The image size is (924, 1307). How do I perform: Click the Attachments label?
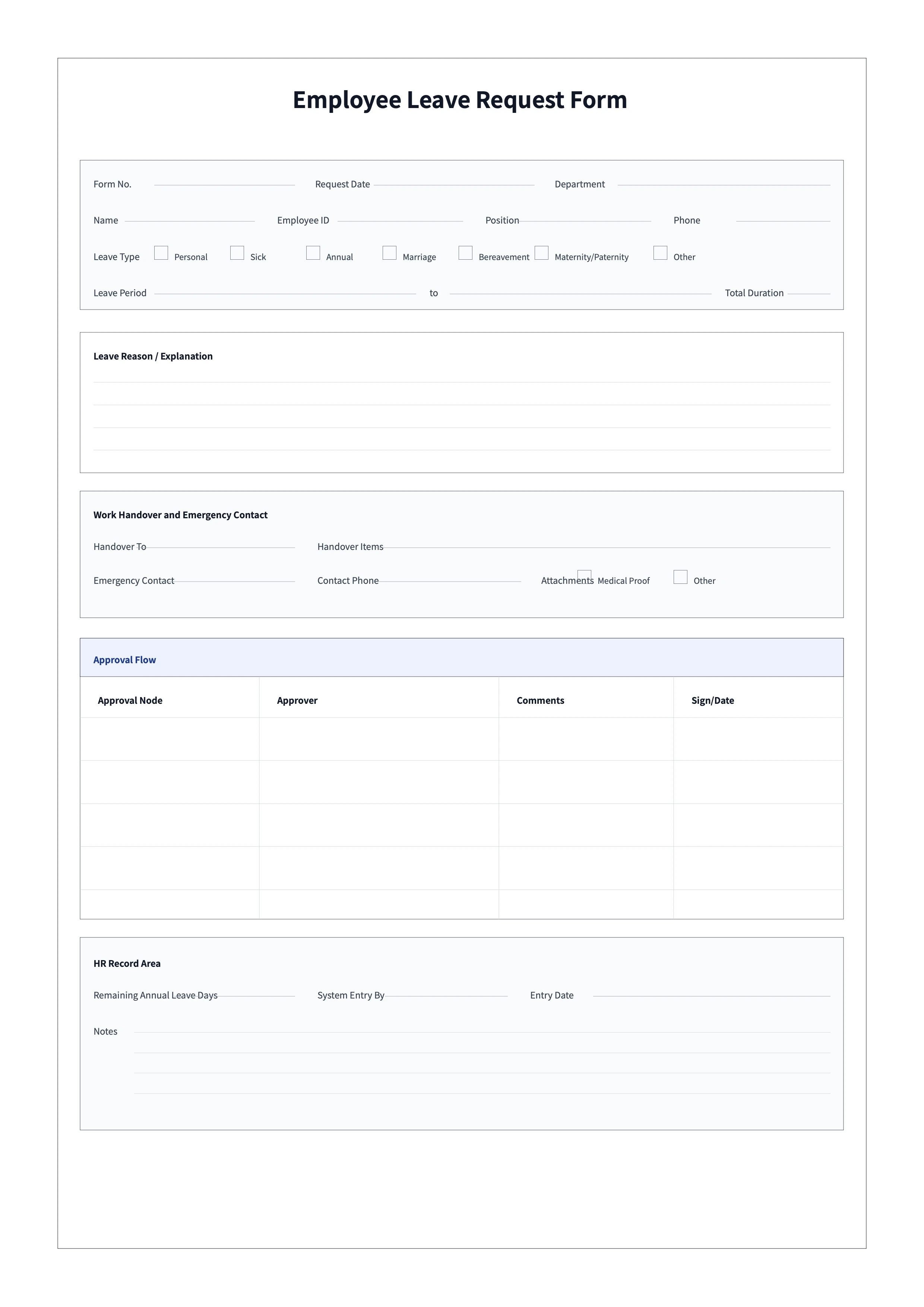[x=567, y=580]
